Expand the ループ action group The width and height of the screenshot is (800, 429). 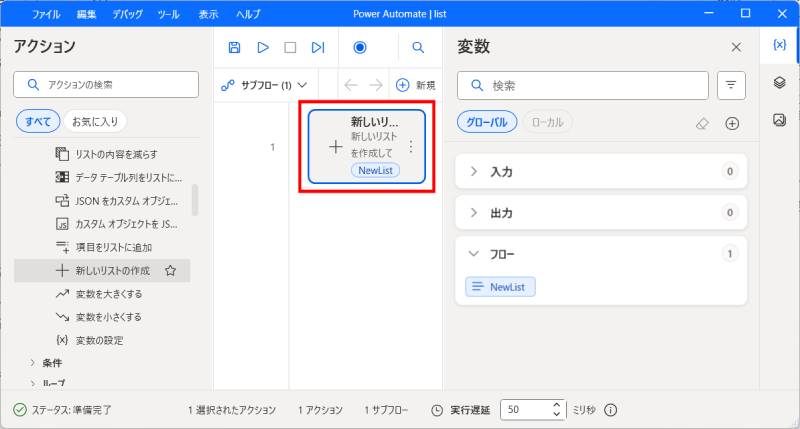click(x=33, y=383)
